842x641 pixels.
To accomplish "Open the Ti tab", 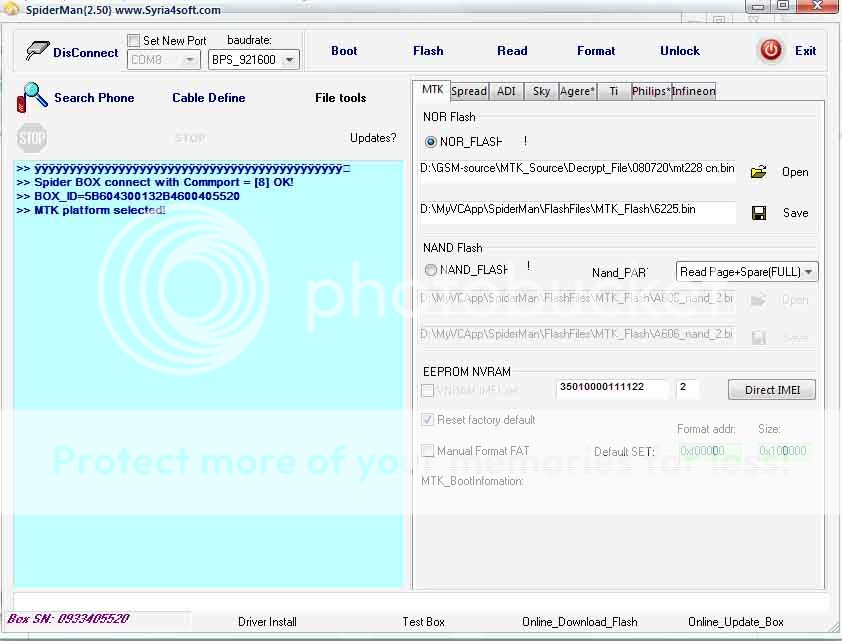I will pyautogui.click(x=613, y=91).
